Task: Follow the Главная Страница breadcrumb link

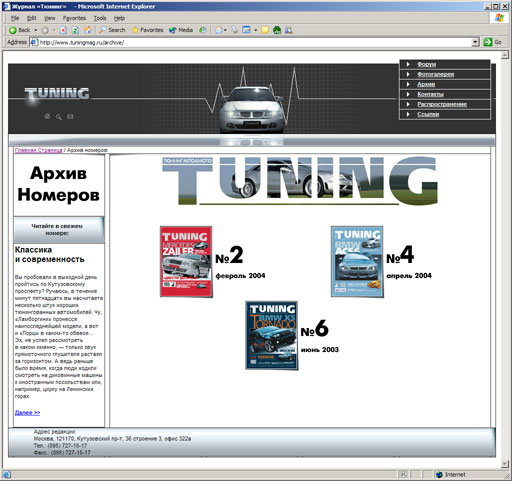Action: pyautogui.click(x=38, y=150)
